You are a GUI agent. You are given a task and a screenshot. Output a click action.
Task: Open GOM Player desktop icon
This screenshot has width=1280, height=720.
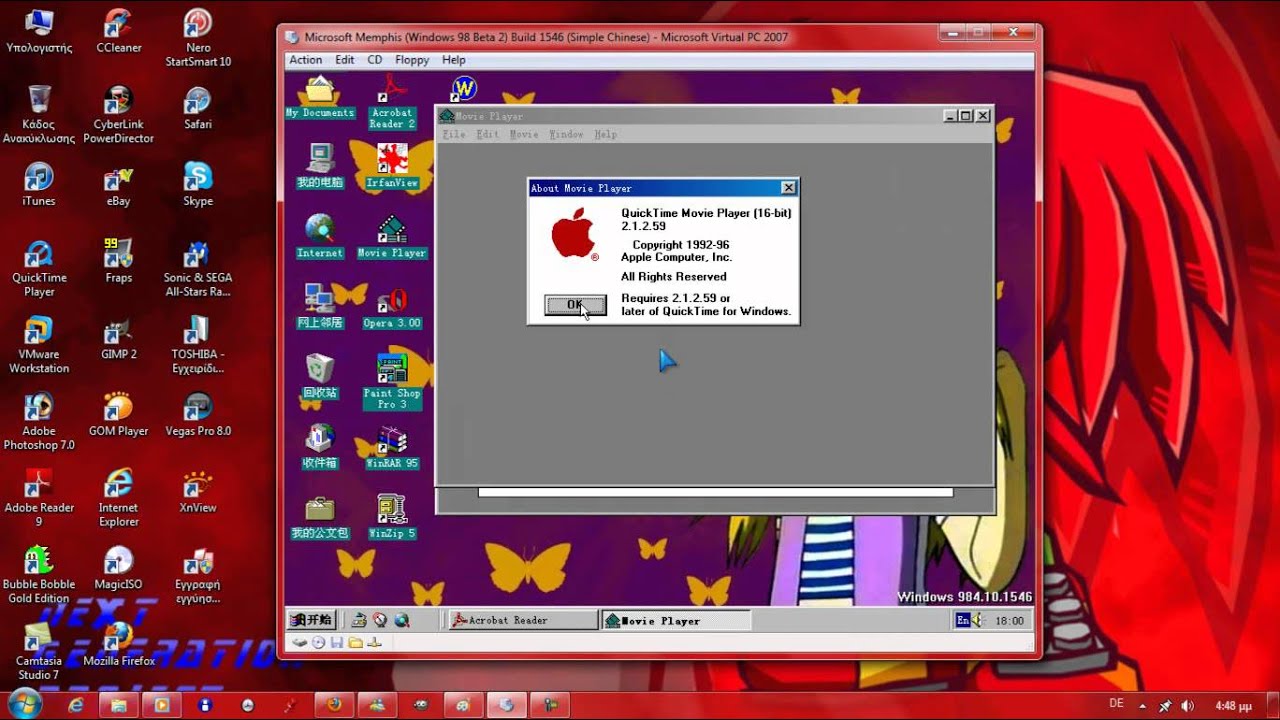[118, 414]
